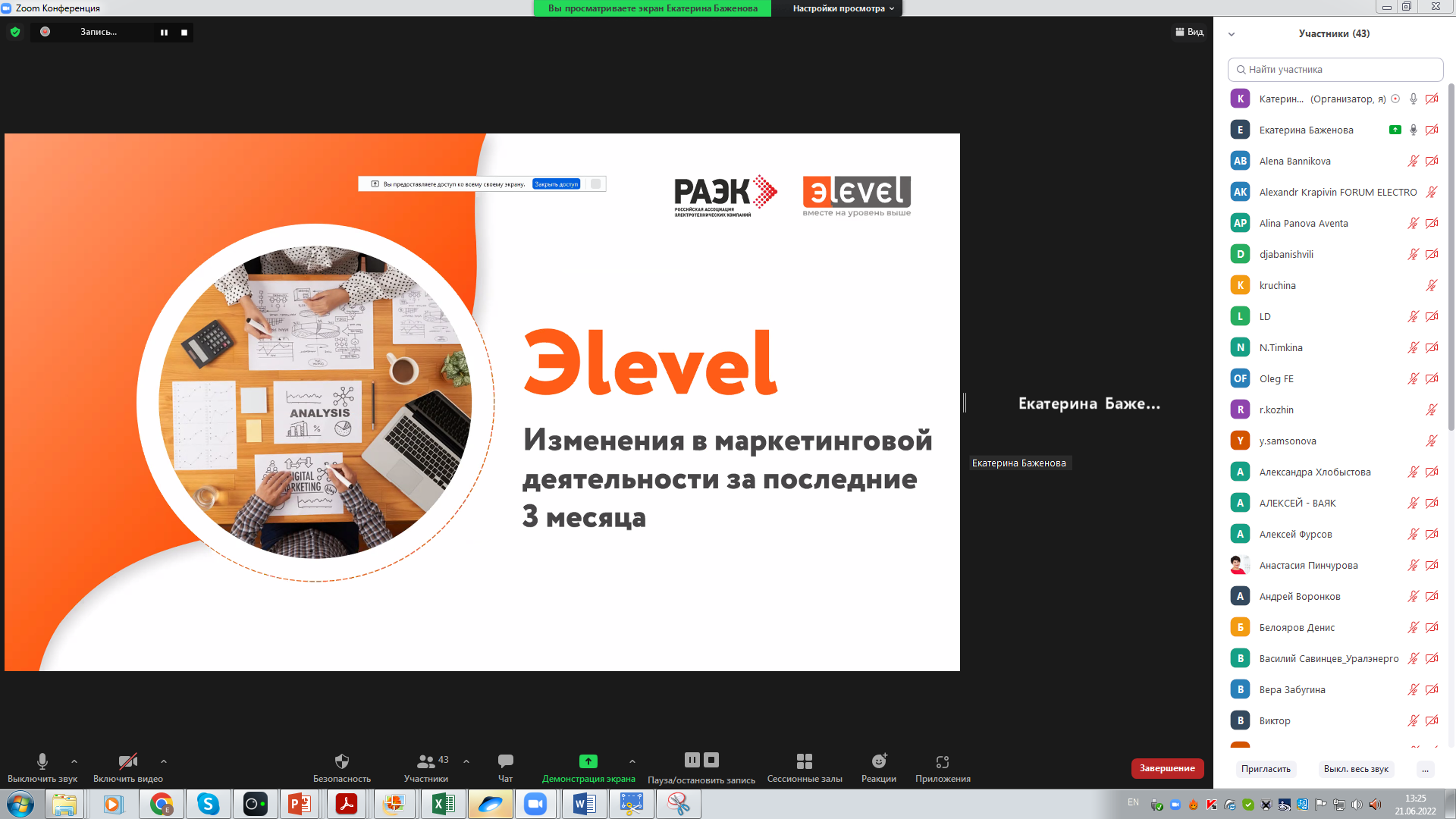Select participant Oleg FE
This screenshot has width=1456, height=819.
pos(1335,378)
